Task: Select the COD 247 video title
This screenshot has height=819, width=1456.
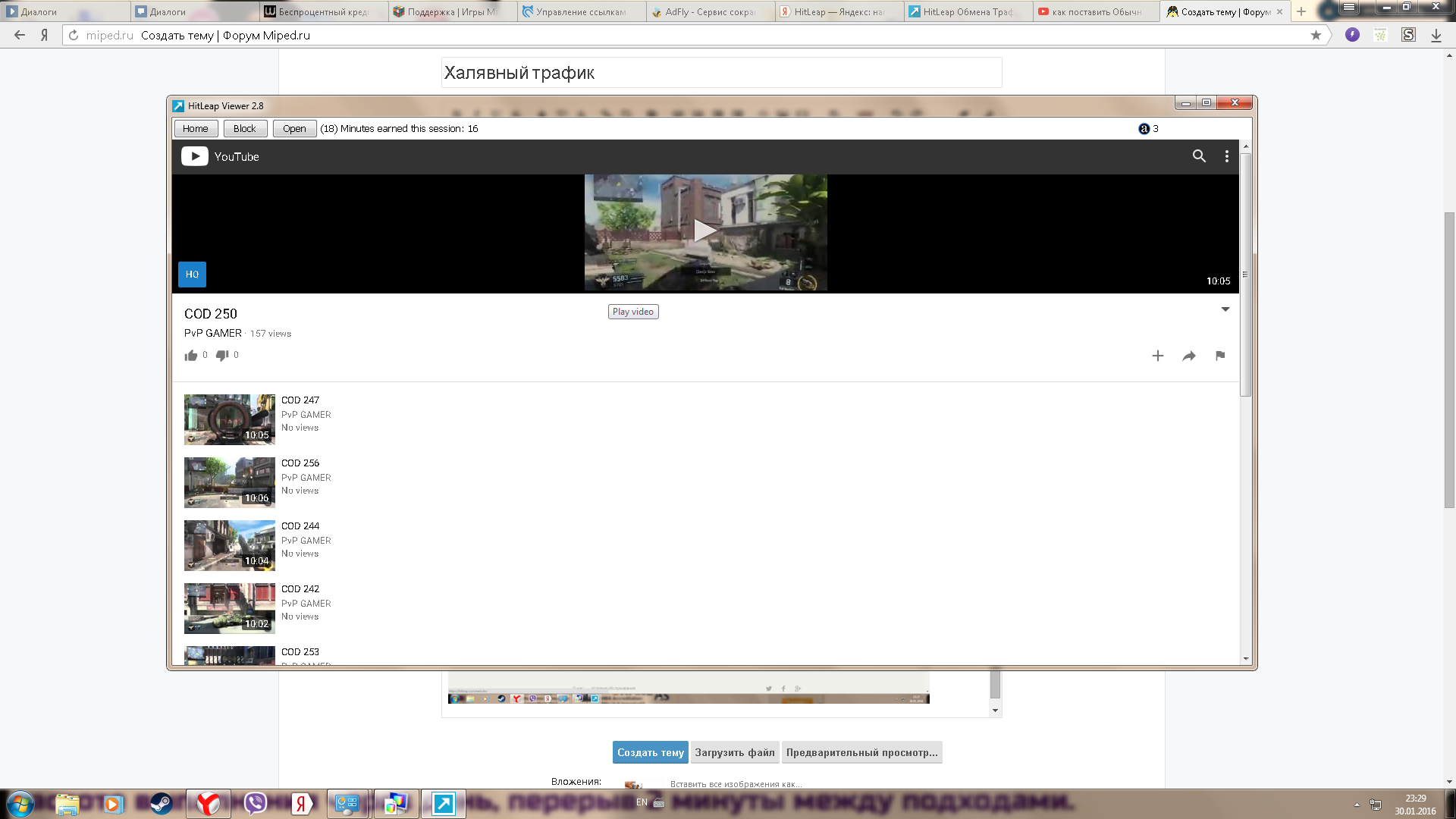Action: pyautogui.click(x=300, y=400)
